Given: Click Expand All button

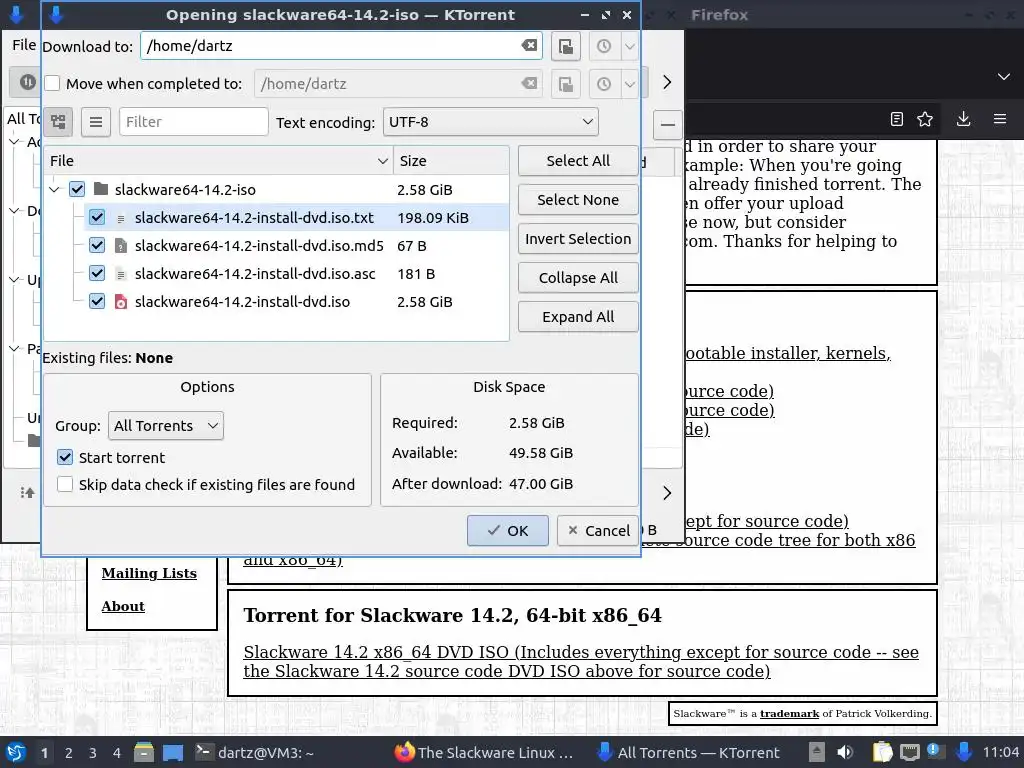Looking at the screenshot, I should 578,317.
